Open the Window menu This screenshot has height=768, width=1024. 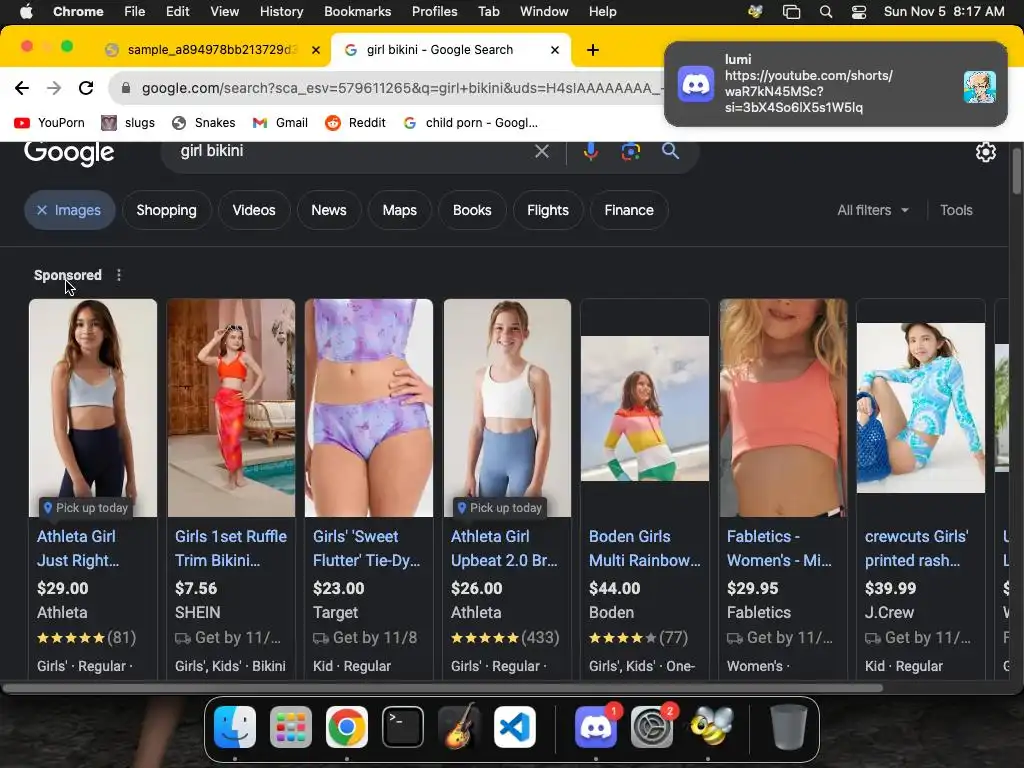pyautogui.click(x=544, y=12)
